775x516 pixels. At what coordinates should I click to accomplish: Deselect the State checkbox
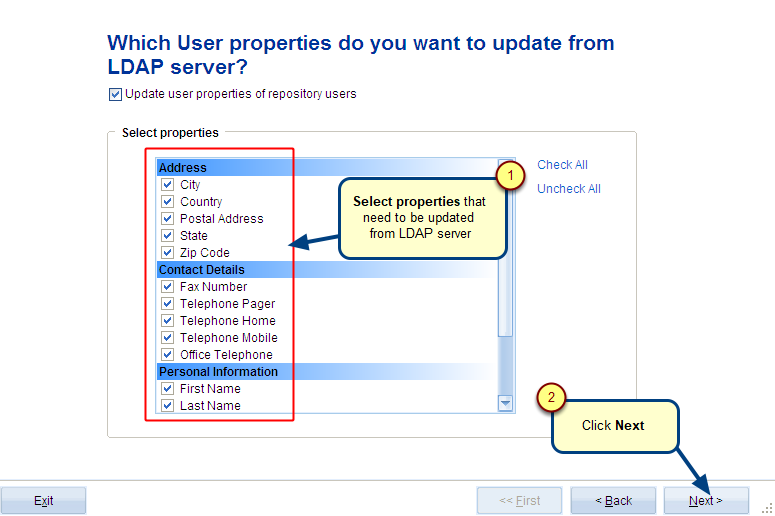(168, 236)
